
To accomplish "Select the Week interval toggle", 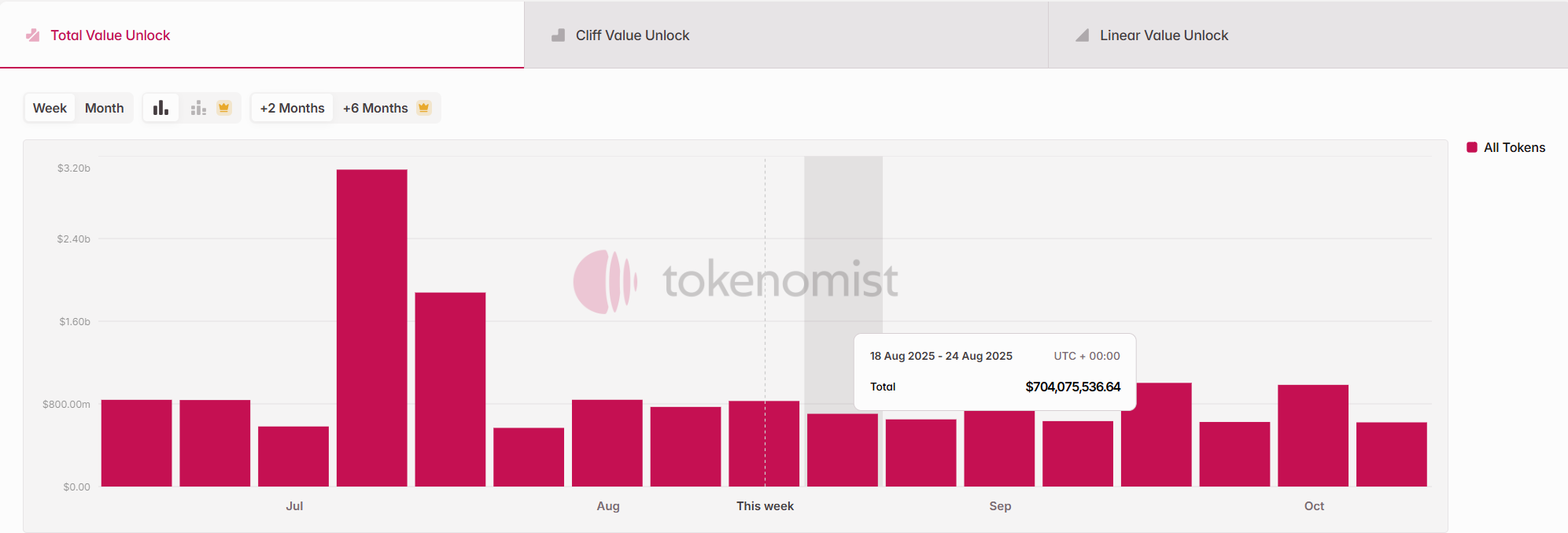I will point(50,108).
